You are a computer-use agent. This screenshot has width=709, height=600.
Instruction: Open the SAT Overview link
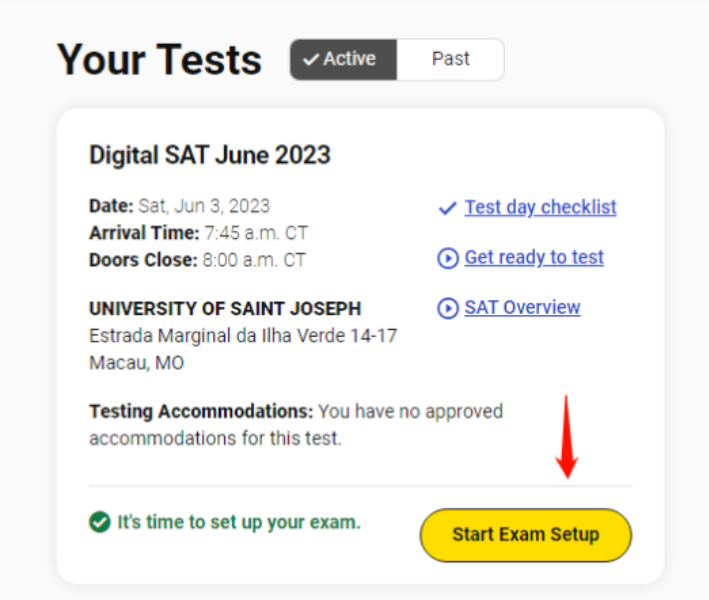click(x=522, y=308)
